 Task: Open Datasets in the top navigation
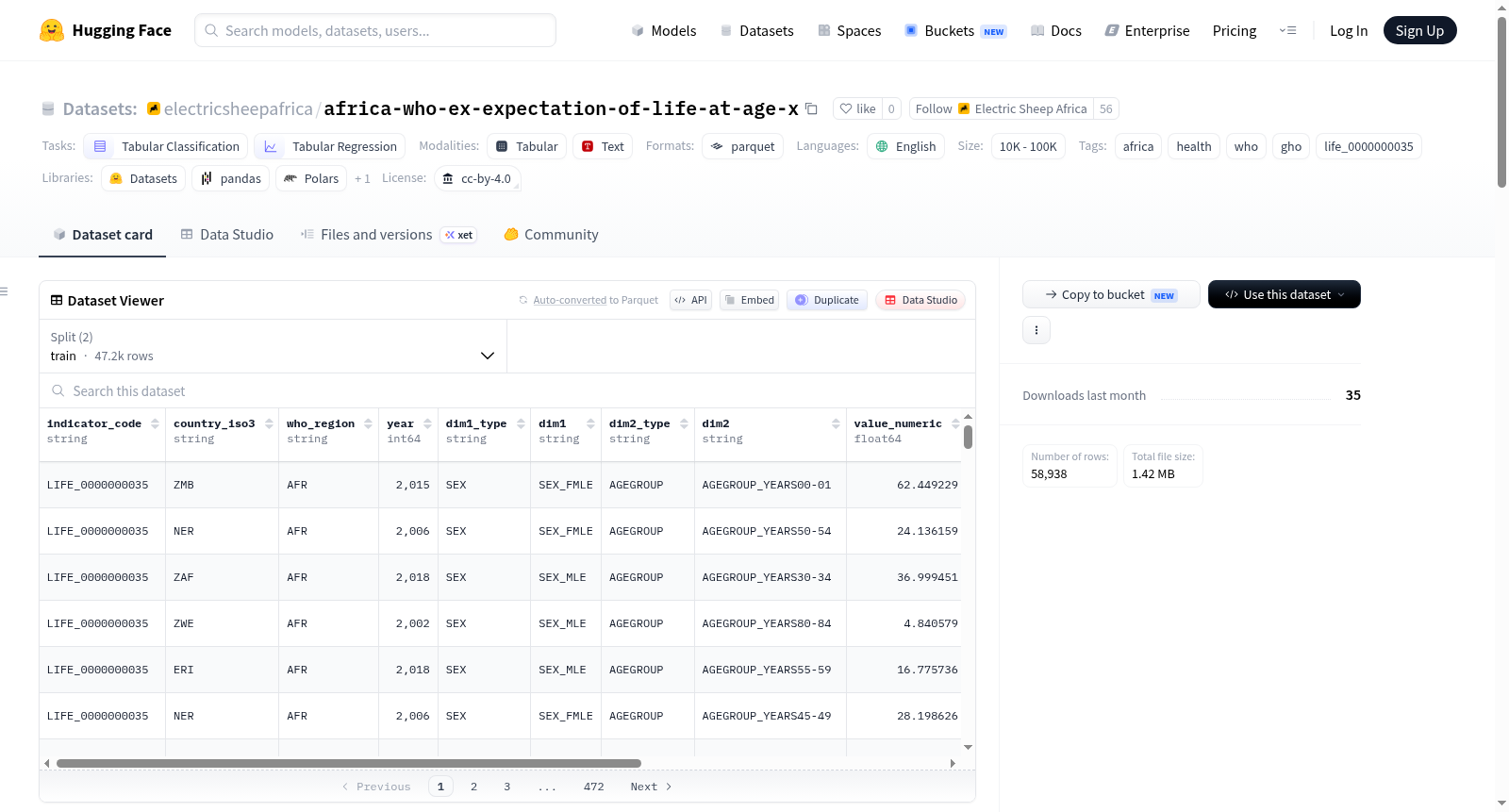[756, 30]
